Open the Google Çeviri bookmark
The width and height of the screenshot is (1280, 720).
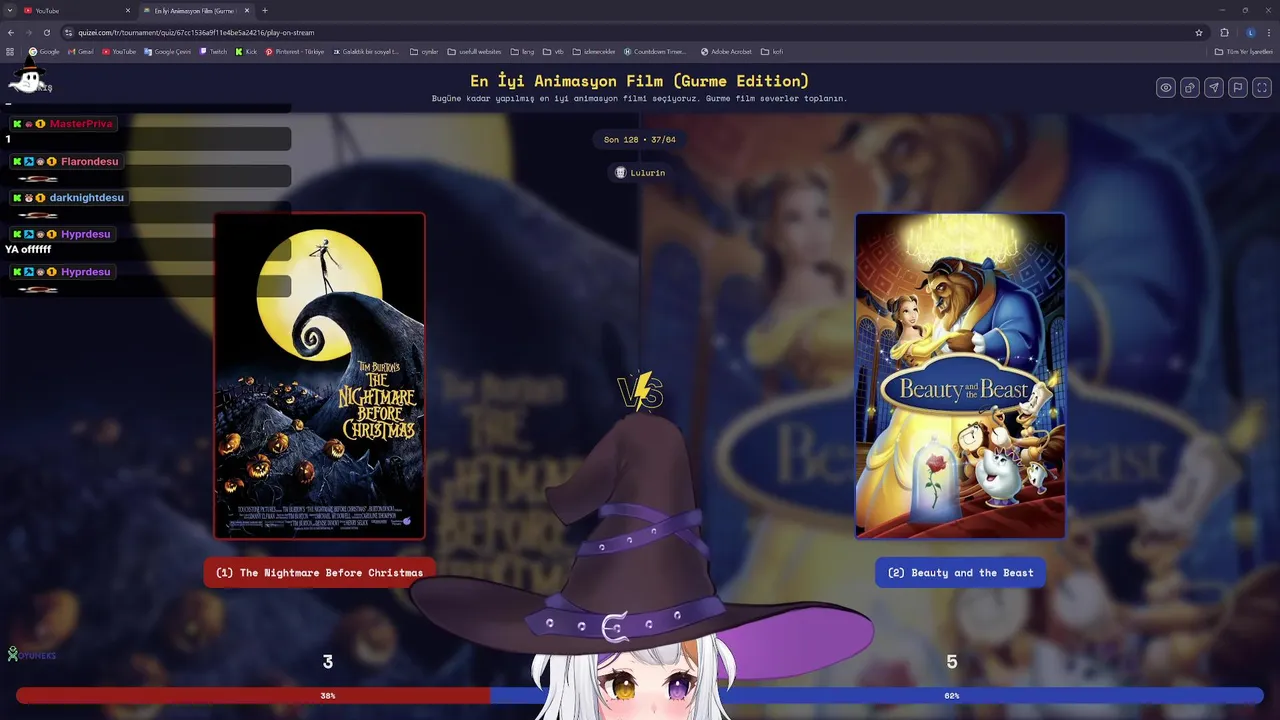click(167, 51)
